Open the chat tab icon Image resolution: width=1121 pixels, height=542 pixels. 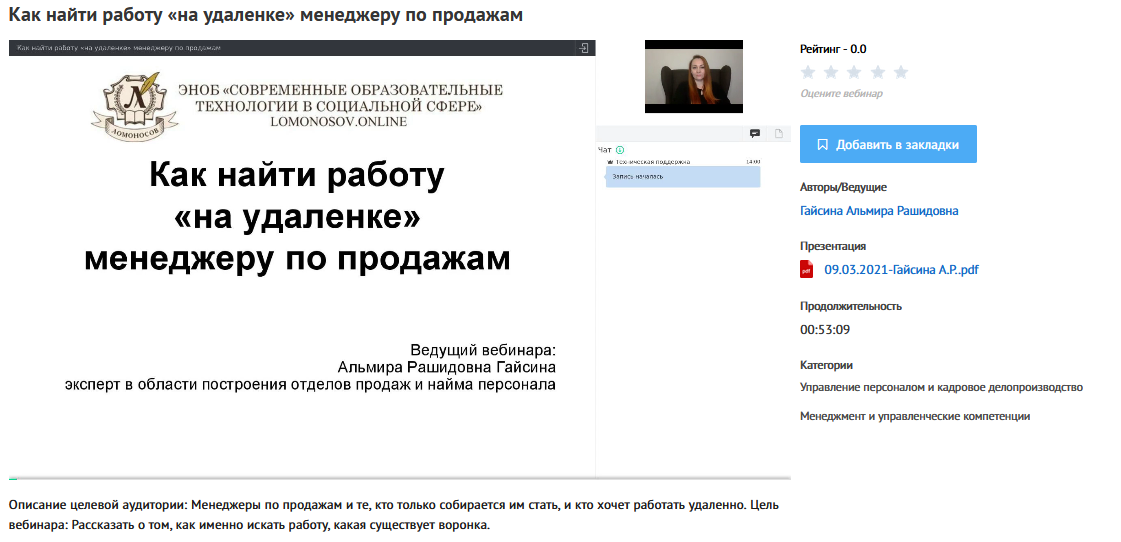pos(755,134)
